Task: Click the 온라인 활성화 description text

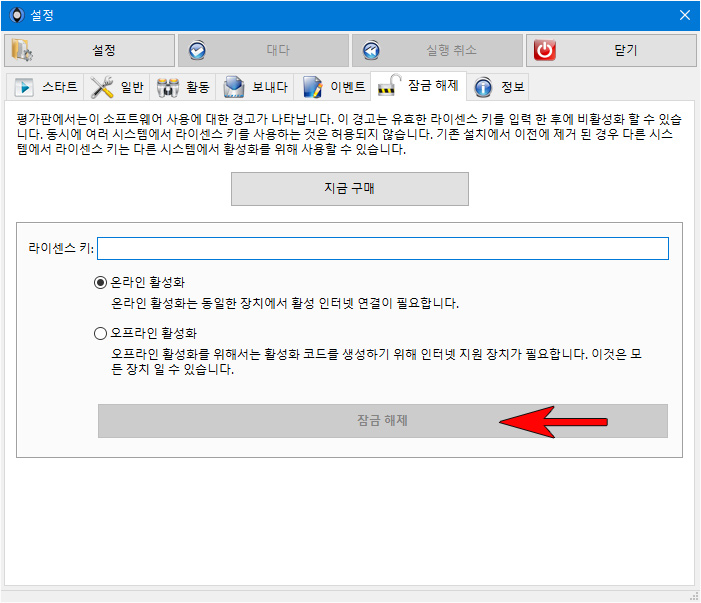Action: pos(285,304)
